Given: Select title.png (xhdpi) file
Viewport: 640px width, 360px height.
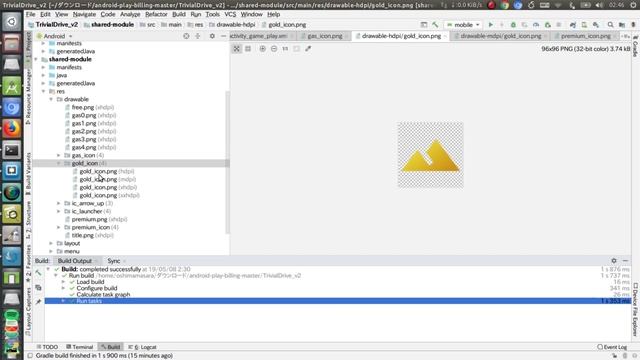Looking at the screenshot, I should [89, 235].
